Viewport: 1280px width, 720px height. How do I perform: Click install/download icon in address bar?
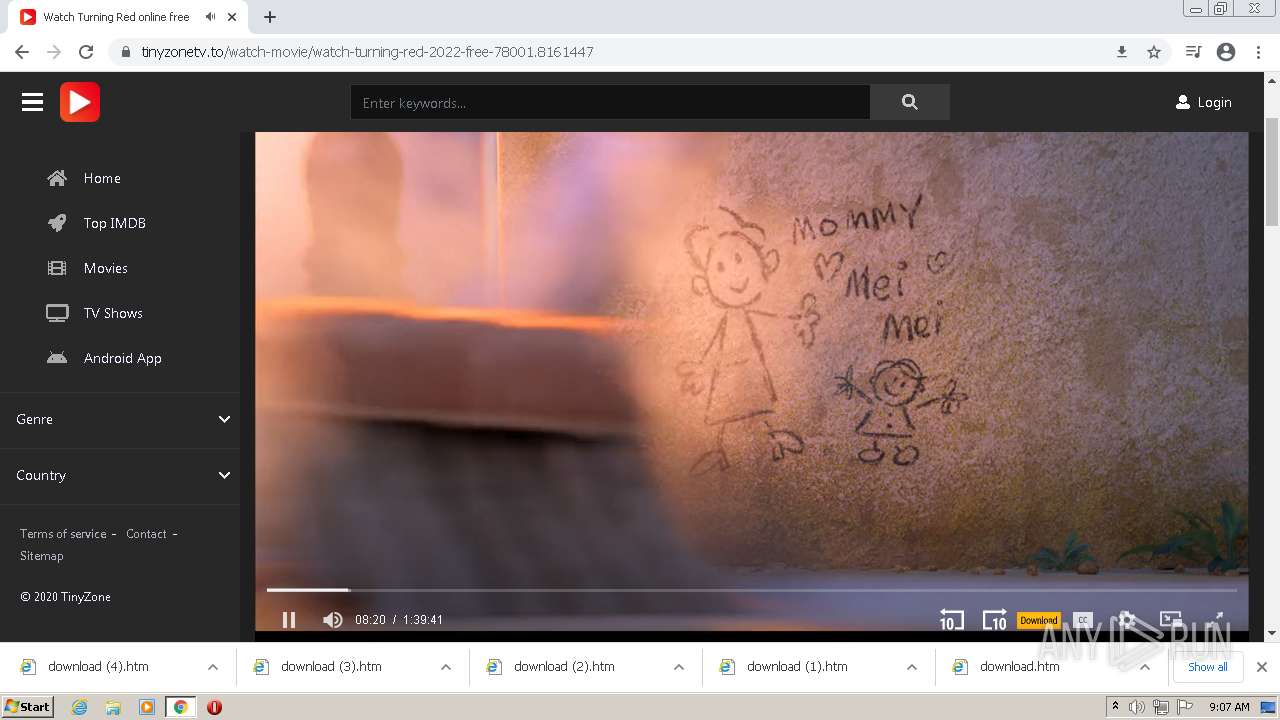(1122, 52)
